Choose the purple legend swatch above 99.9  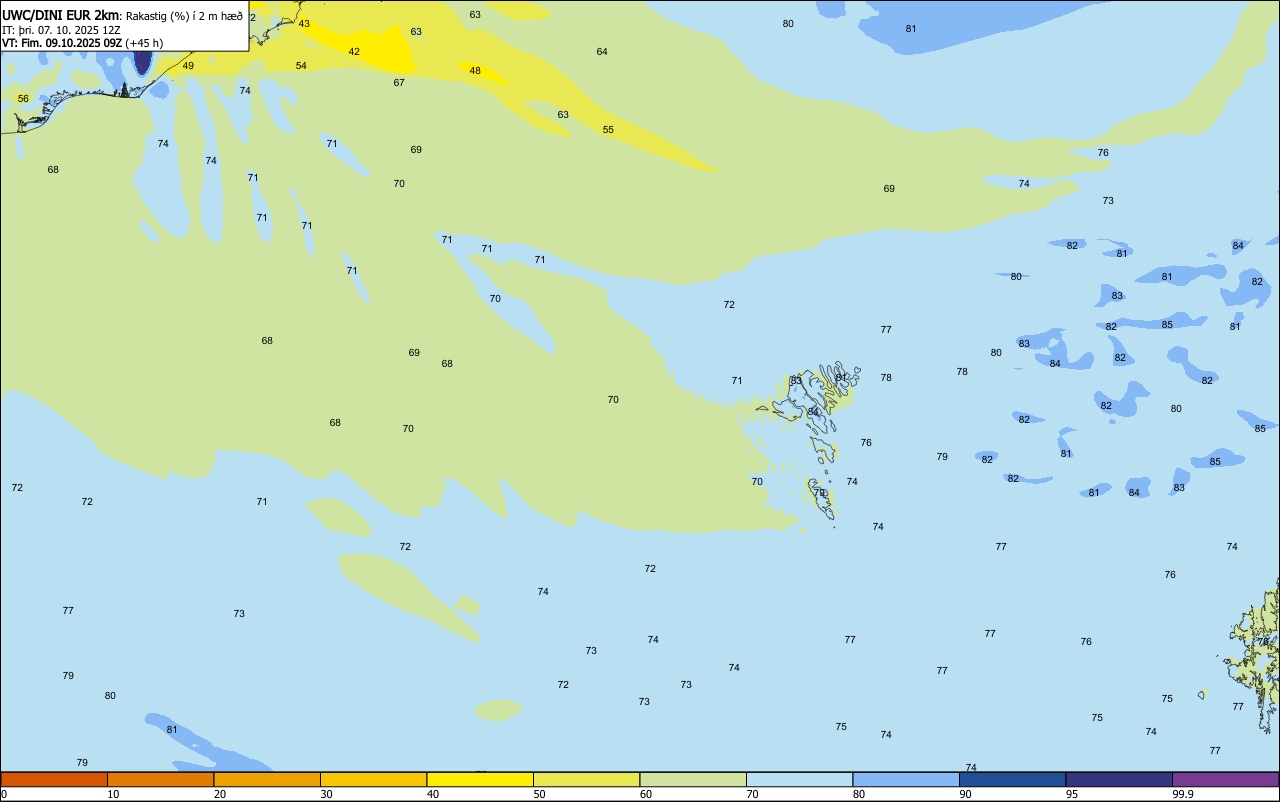click(1225, 779)
